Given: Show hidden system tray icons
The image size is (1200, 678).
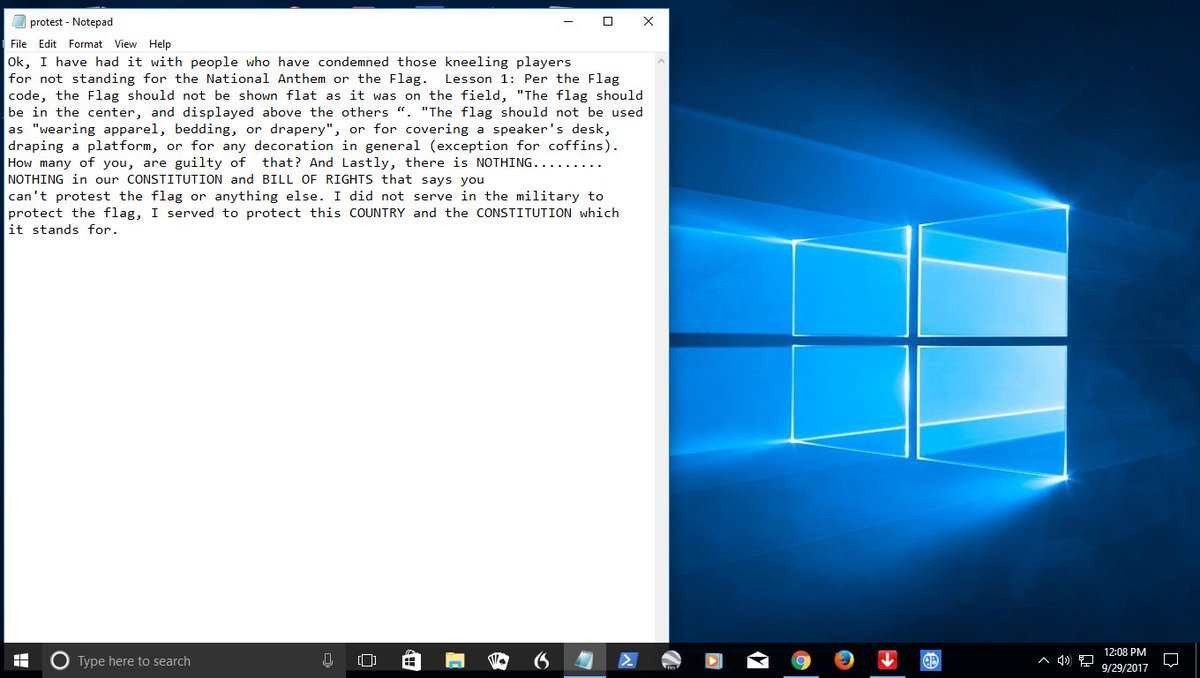Looking at the screenshot, I should [x=1043, y=660].
